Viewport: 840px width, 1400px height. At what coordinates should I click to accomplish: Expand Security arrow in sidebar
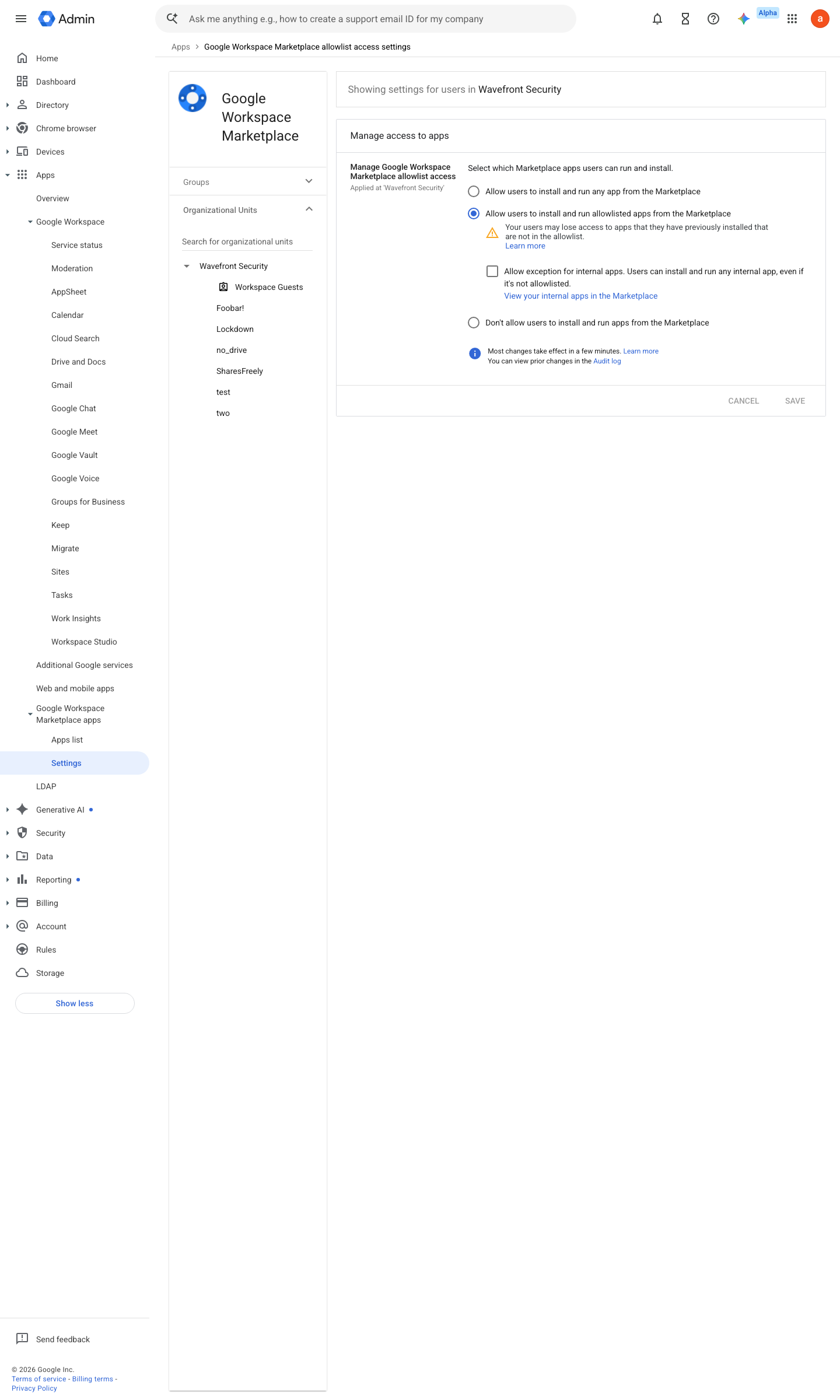(x=8, y=833)
